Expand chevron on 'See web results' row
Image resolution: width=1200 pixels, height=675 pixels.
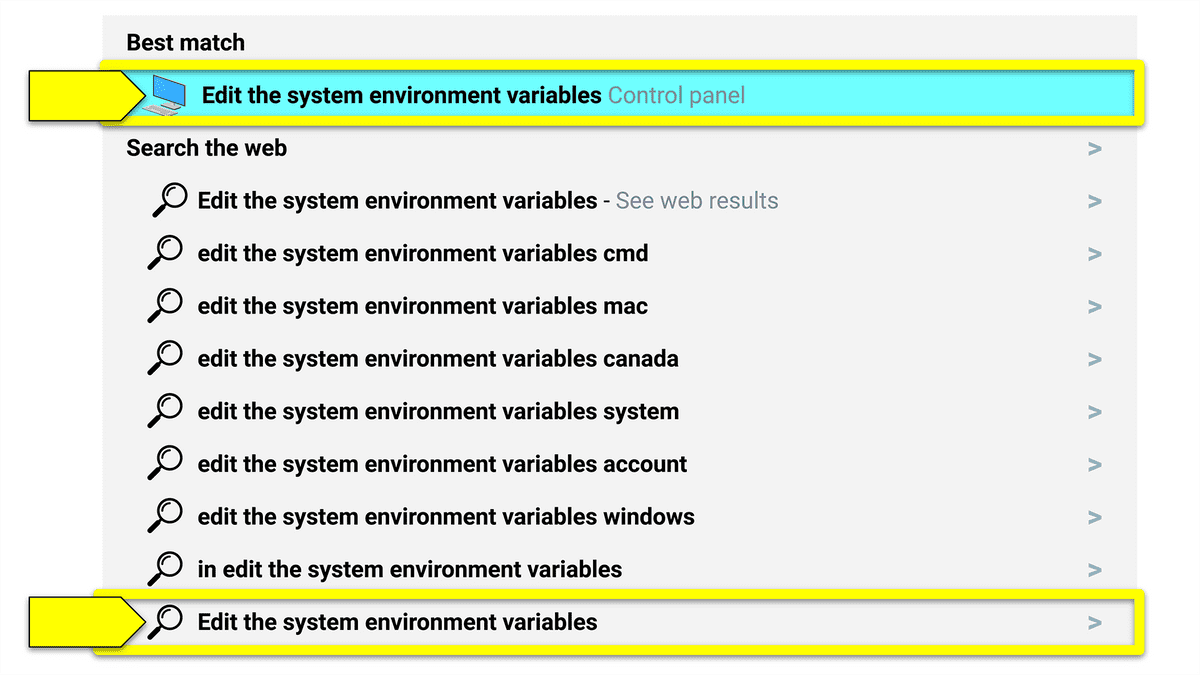point(1095,202)
